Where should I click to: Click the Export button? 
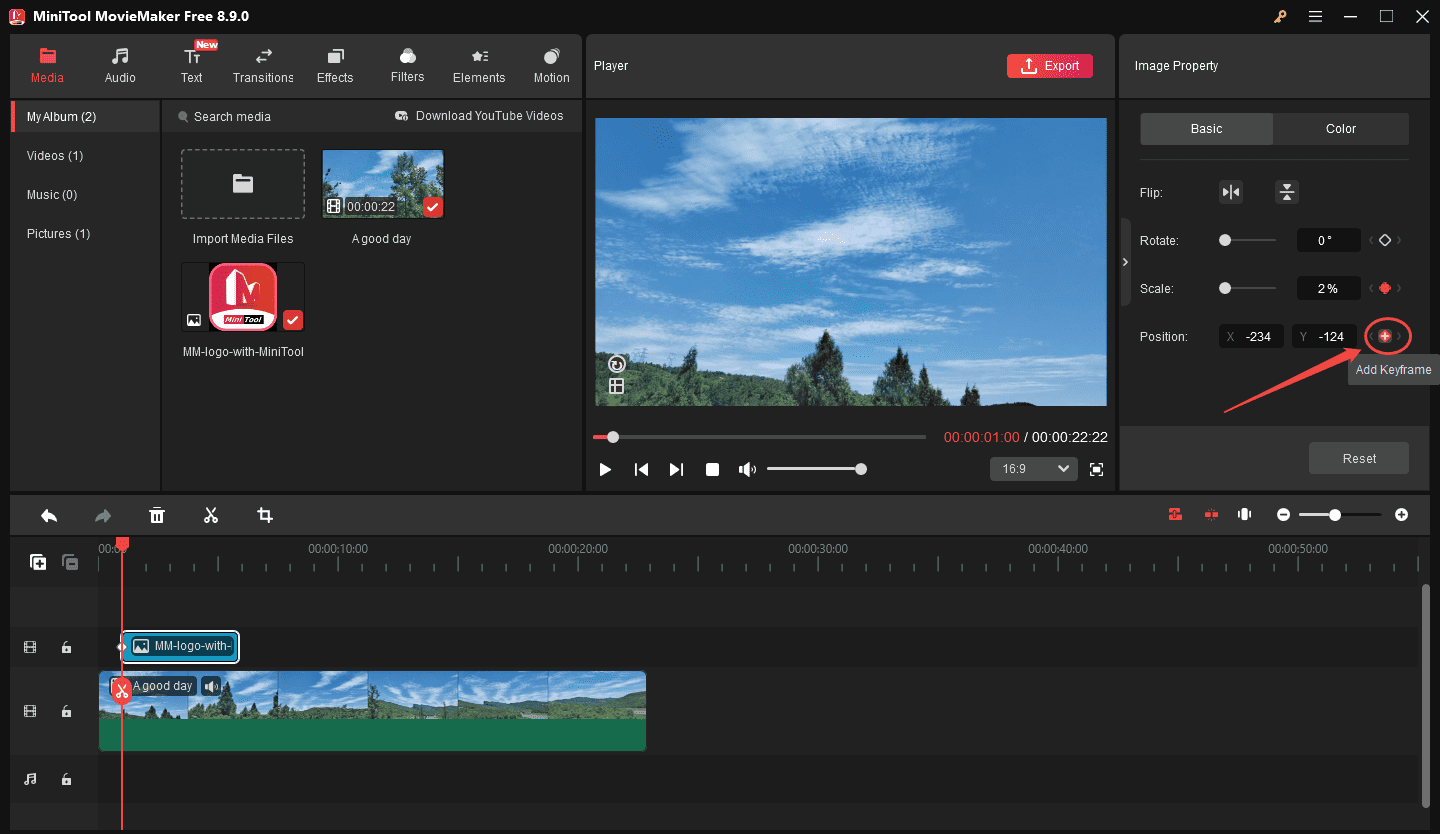click(1050, 66)
